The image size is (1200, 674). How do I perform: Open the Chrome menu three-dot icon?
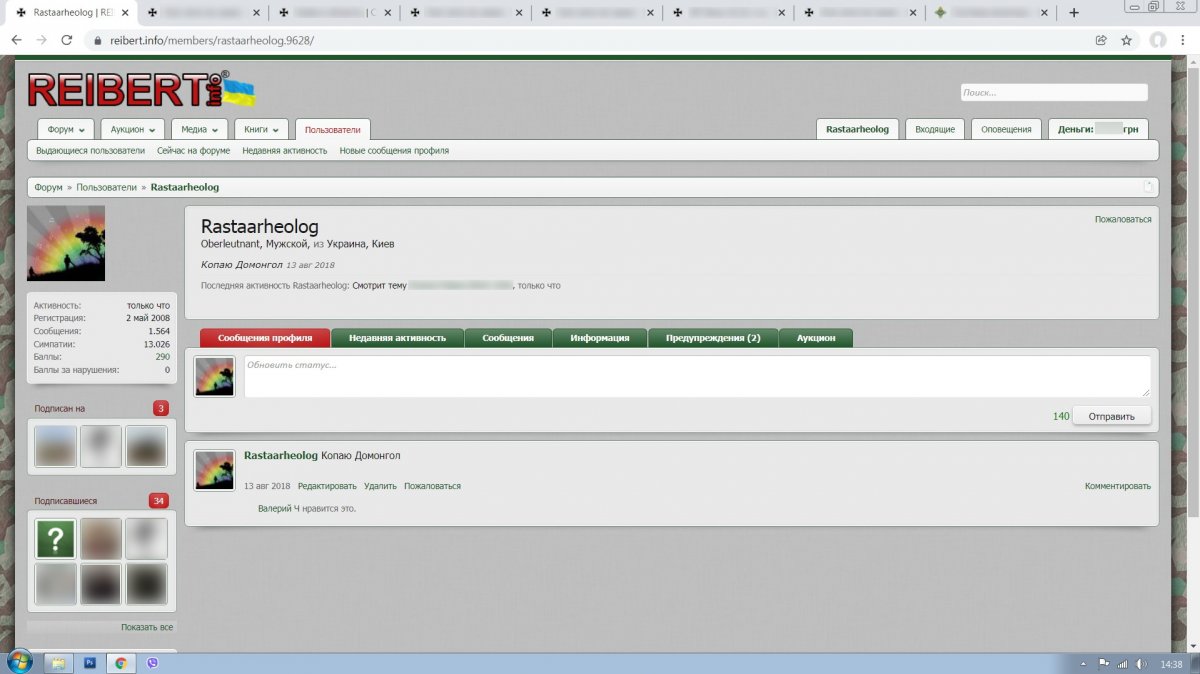point(1186,40)
